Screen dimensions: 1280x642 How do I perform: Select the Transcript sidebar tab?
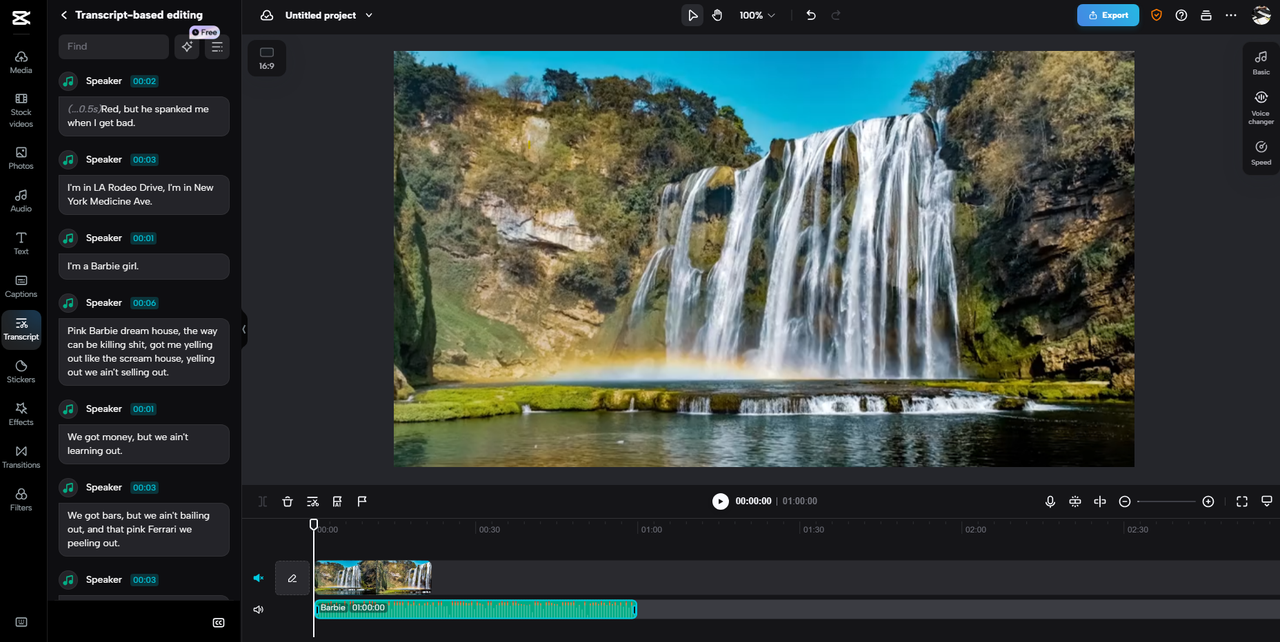point(21,329)
